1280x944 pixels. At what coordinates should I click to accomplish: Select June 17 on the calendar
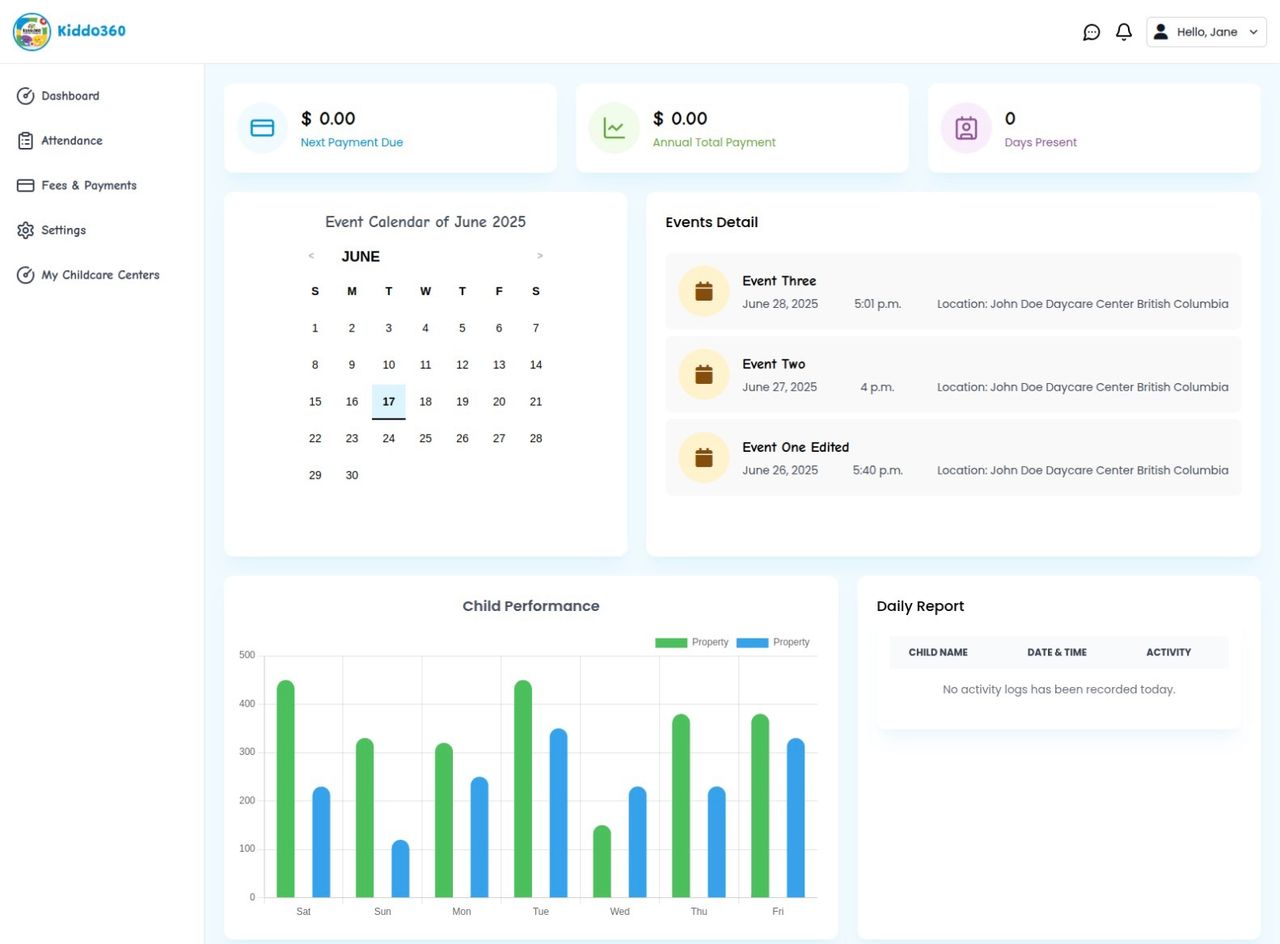pyautogui.click(x=388, y=402)
